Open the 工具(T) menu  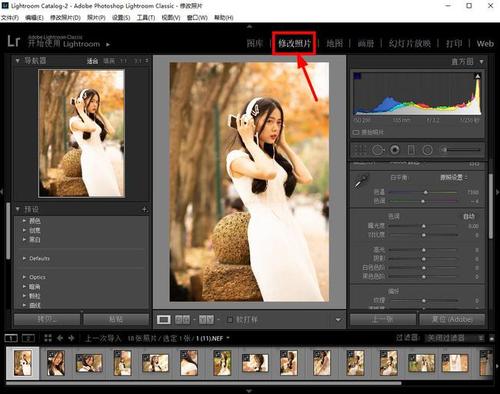pos(146,17)
